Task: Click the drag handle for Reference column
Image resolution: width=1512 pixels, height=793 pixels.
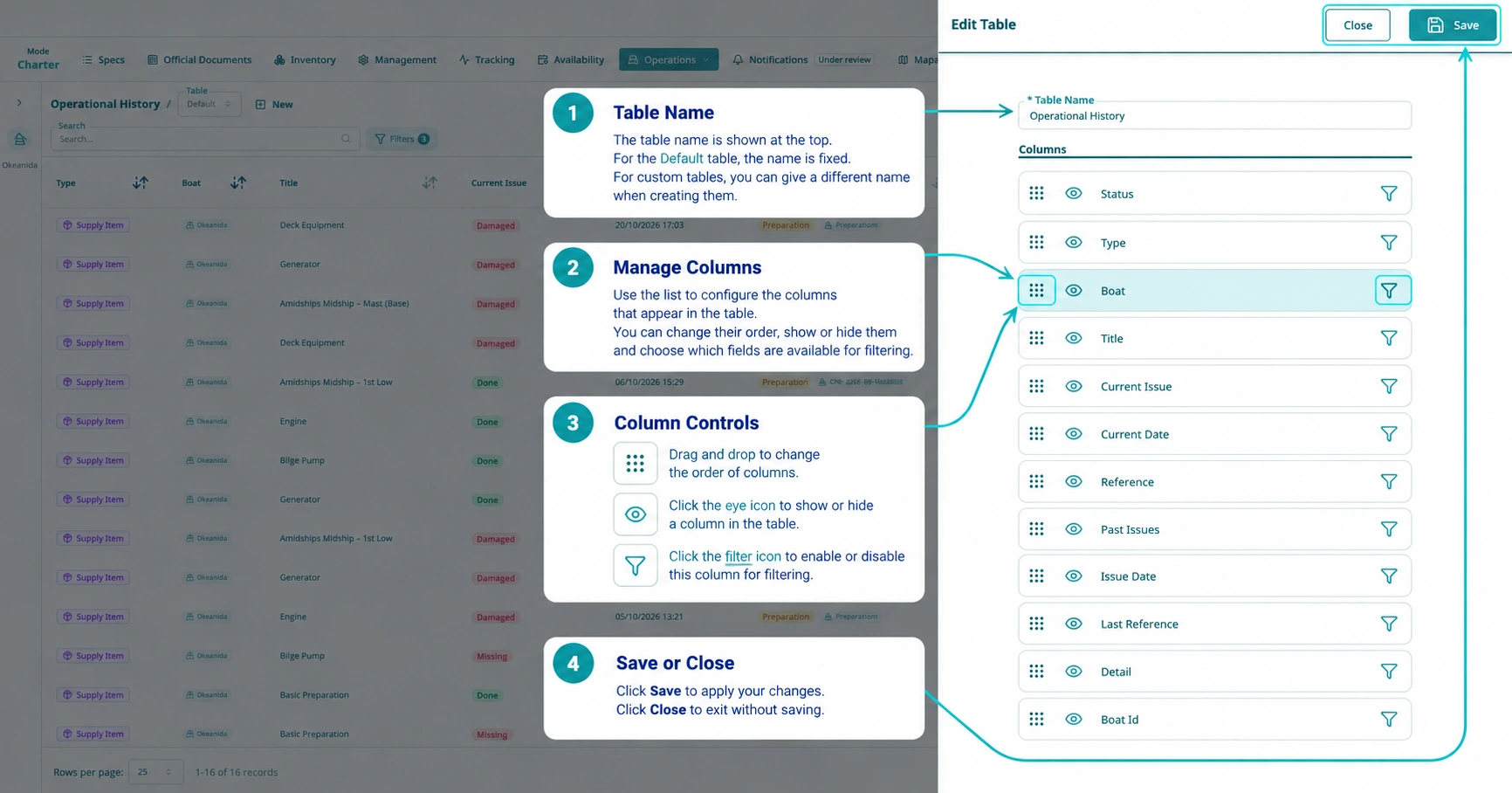Action: (1036, 482)
